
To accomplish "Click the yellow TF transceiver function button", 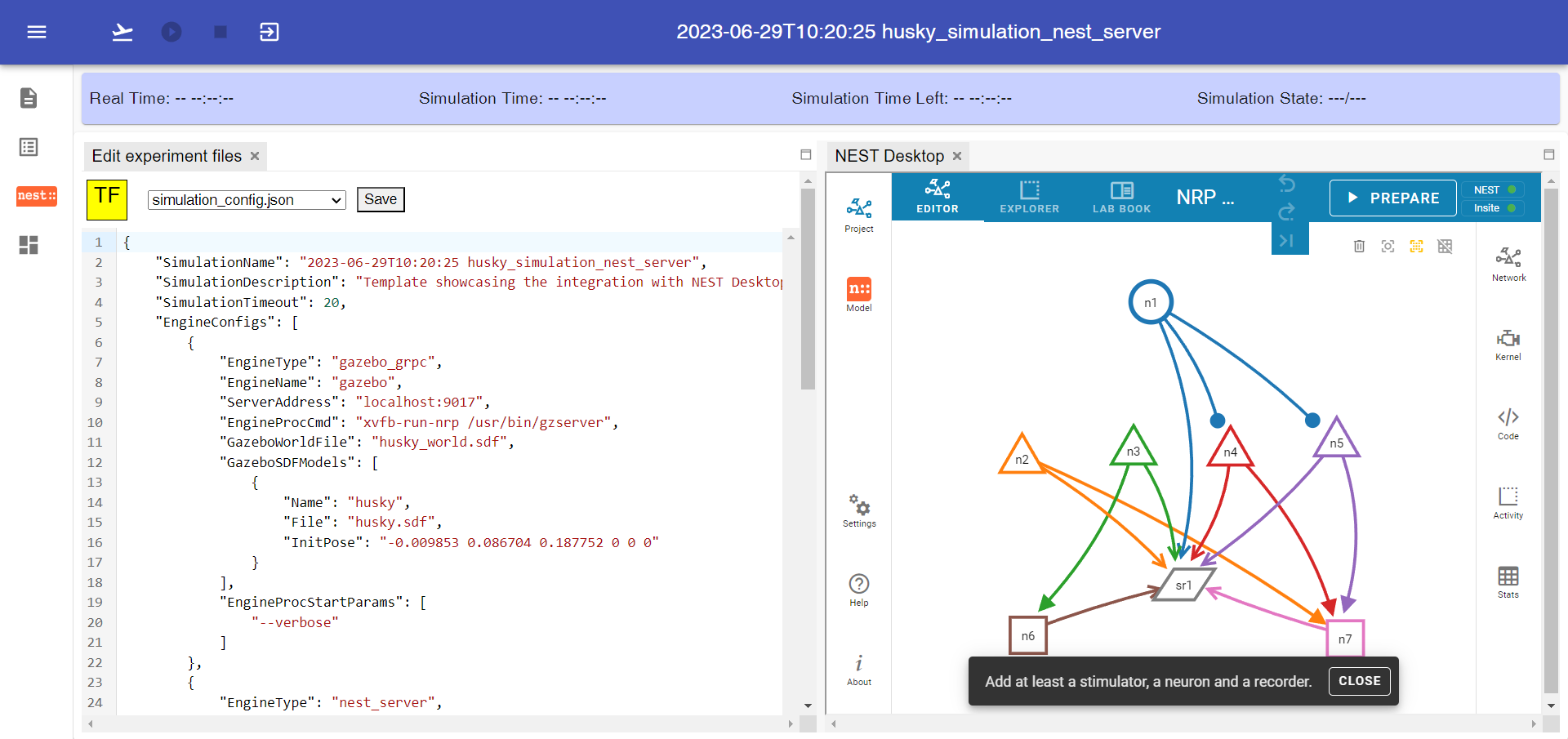I will (x=107, y=200).
